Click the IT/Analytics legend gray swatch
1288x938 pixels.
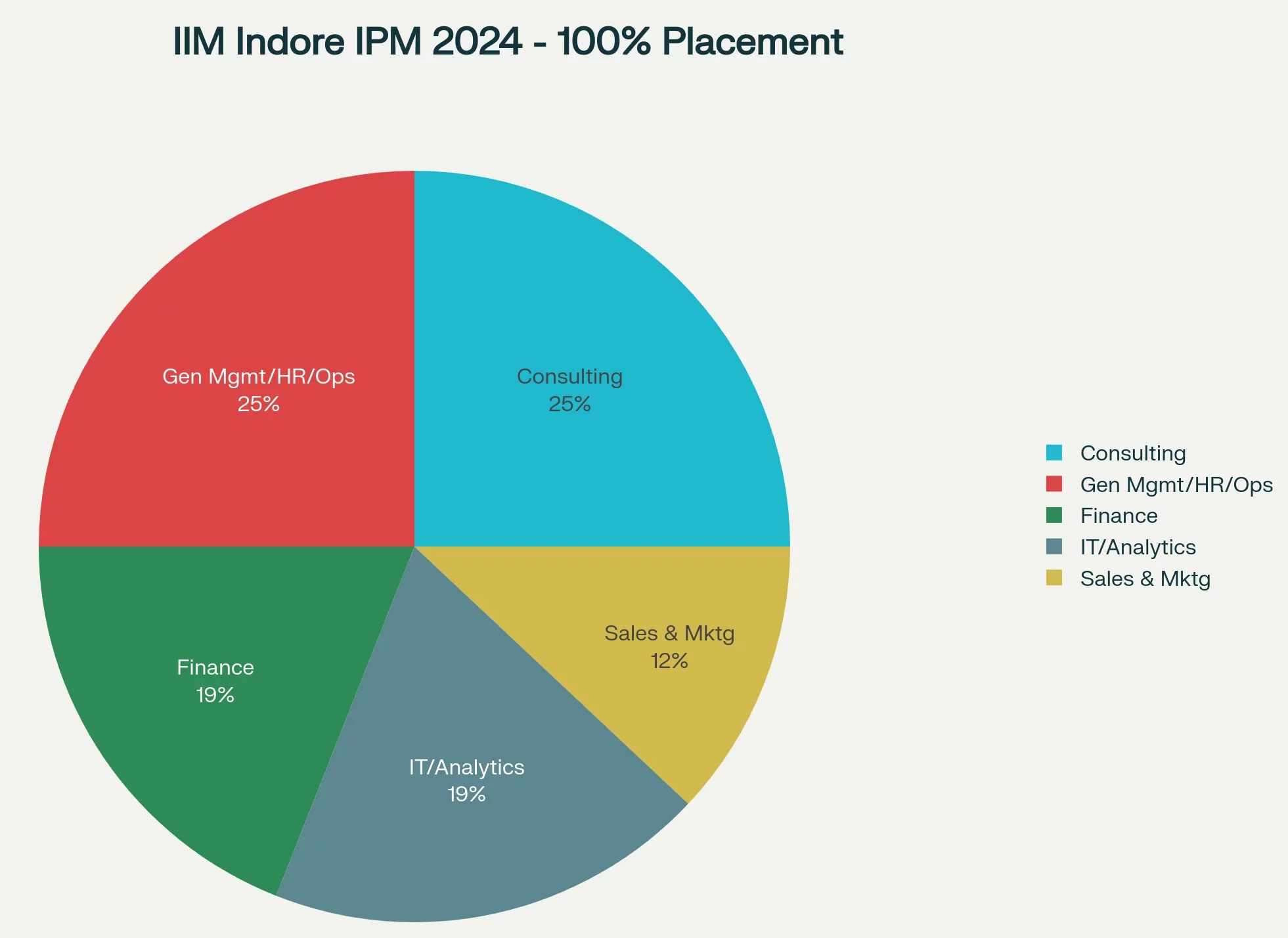[1054, 547]
